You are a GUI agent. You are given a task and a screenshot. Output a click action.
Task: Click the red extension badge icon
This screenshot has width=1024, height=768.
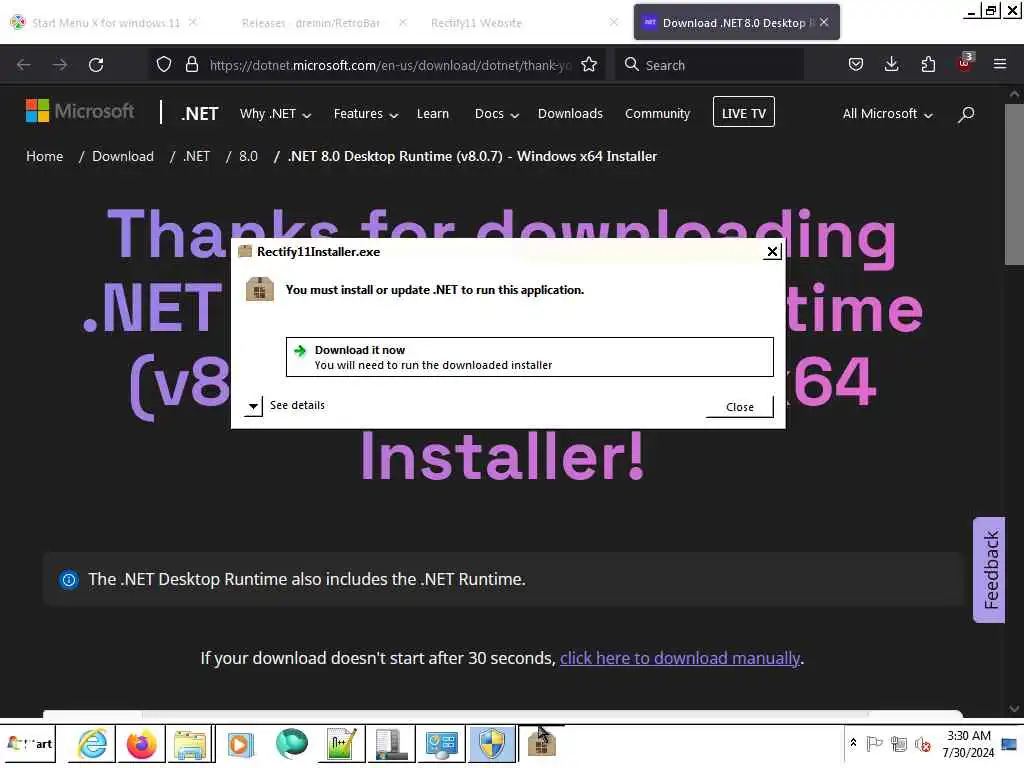(965, 63)
